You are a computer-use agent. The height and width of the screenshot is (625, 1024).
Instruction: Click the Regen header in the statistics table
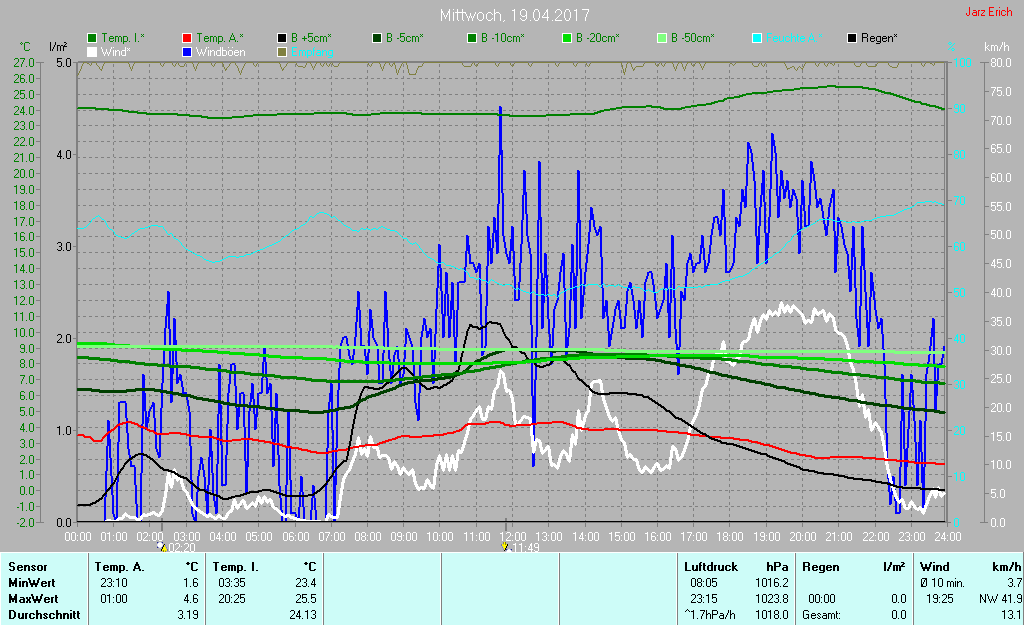[x=820, y=567]
